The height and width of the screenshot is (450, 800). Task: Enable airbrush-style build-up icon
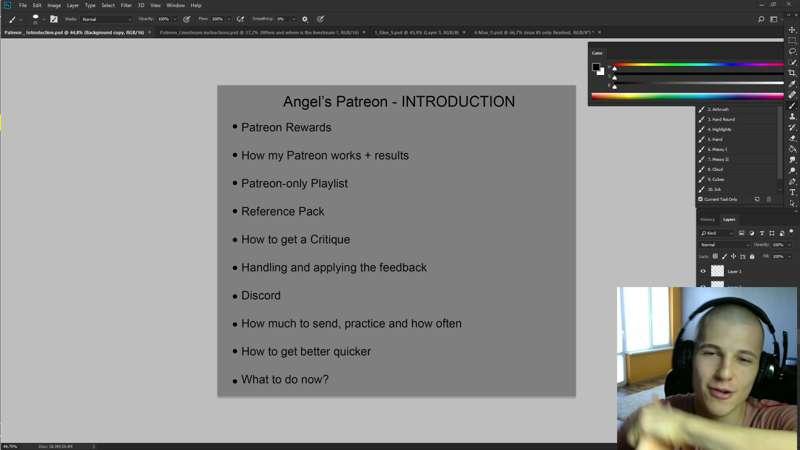(240, 19)
